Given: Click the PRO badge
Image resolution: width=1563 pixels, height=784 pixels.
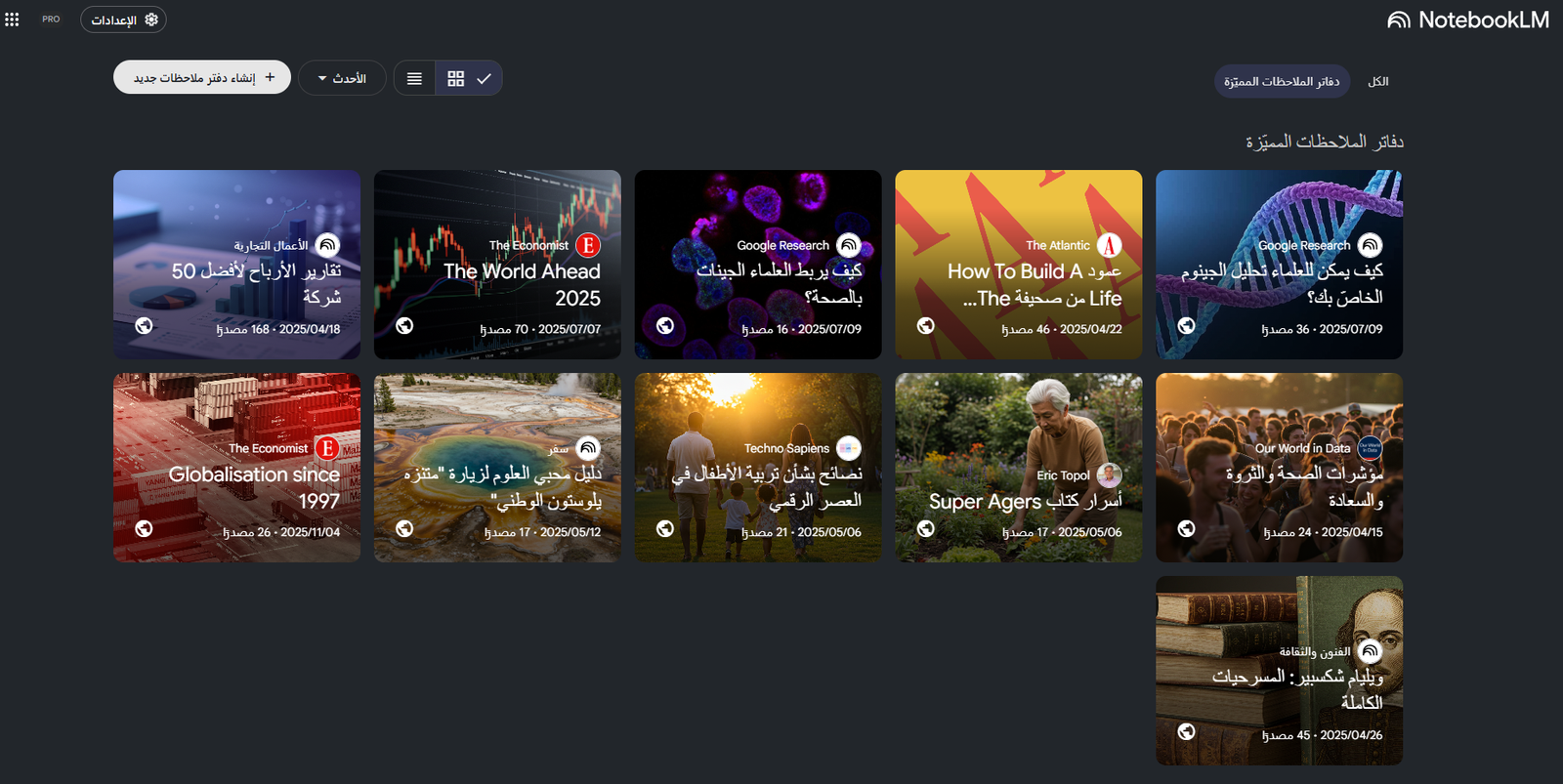Looking at the screenshot, I should [51, 20].
